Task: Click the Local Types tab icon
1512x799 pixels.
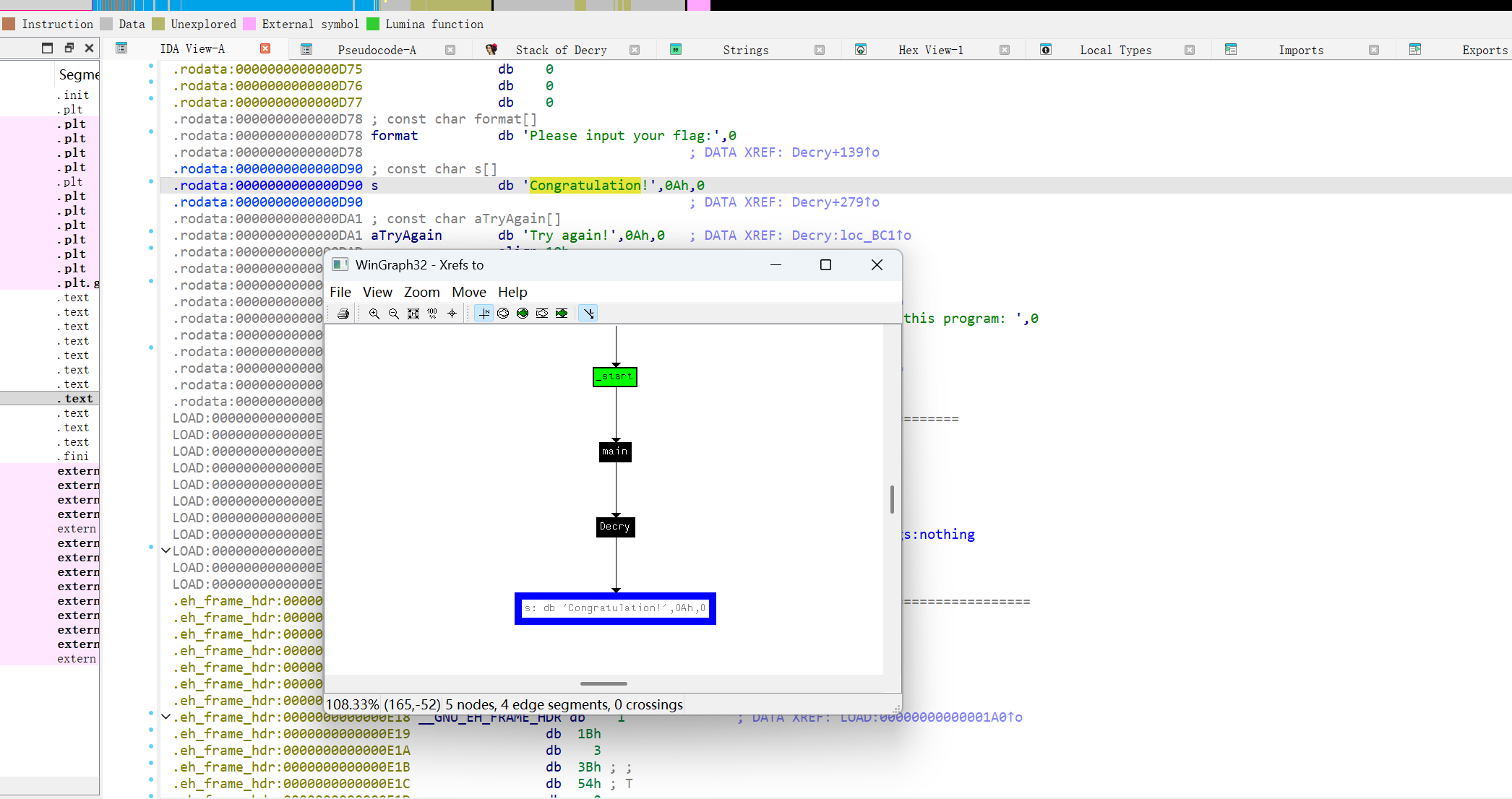Action: tap(1046, 50)
